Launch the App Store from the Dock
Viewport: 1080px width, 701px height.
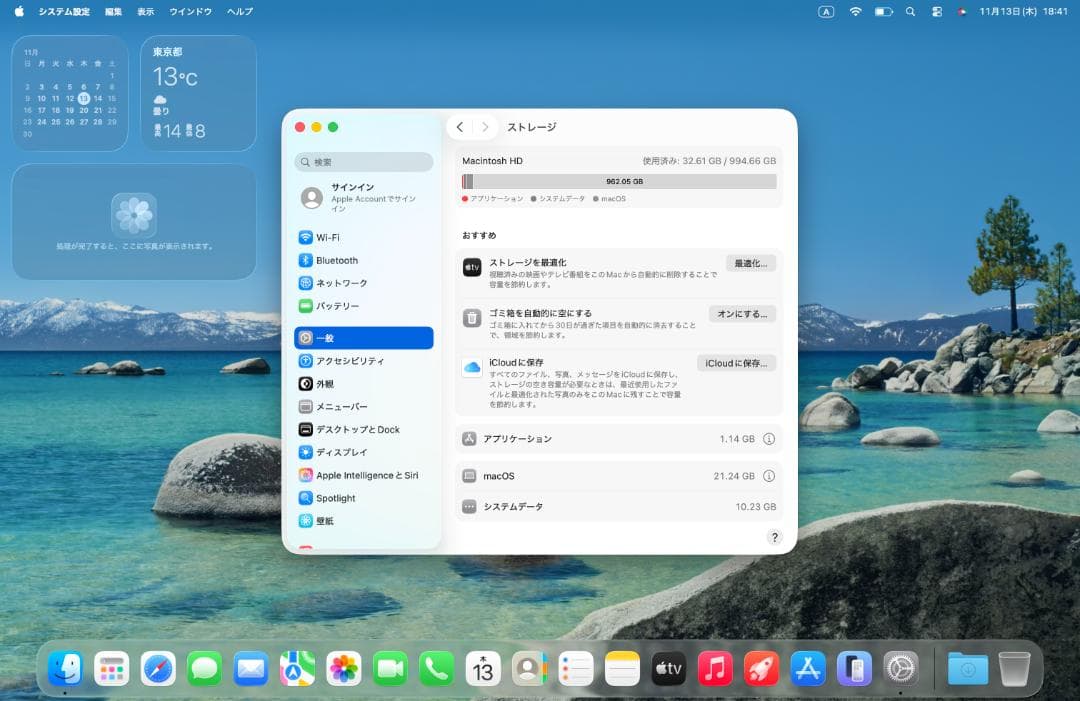pos(806,667)
